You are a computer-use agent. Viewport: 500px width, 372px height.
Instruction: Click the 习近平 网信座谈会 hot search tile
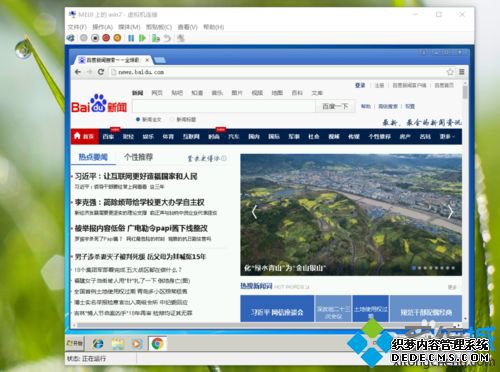(277, 308)
